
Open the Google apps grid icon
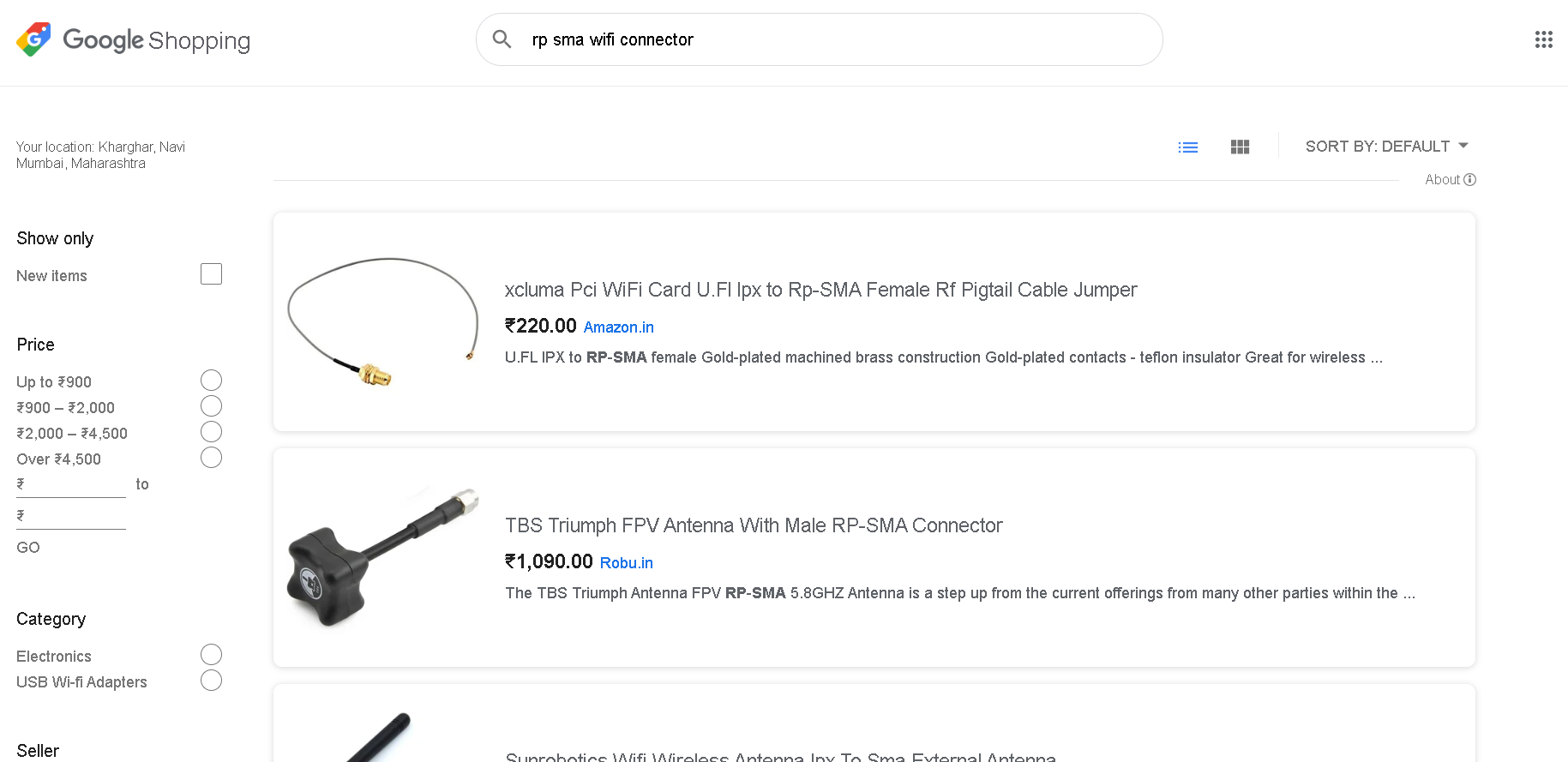pyautogui.click(x=1543, y=39)
